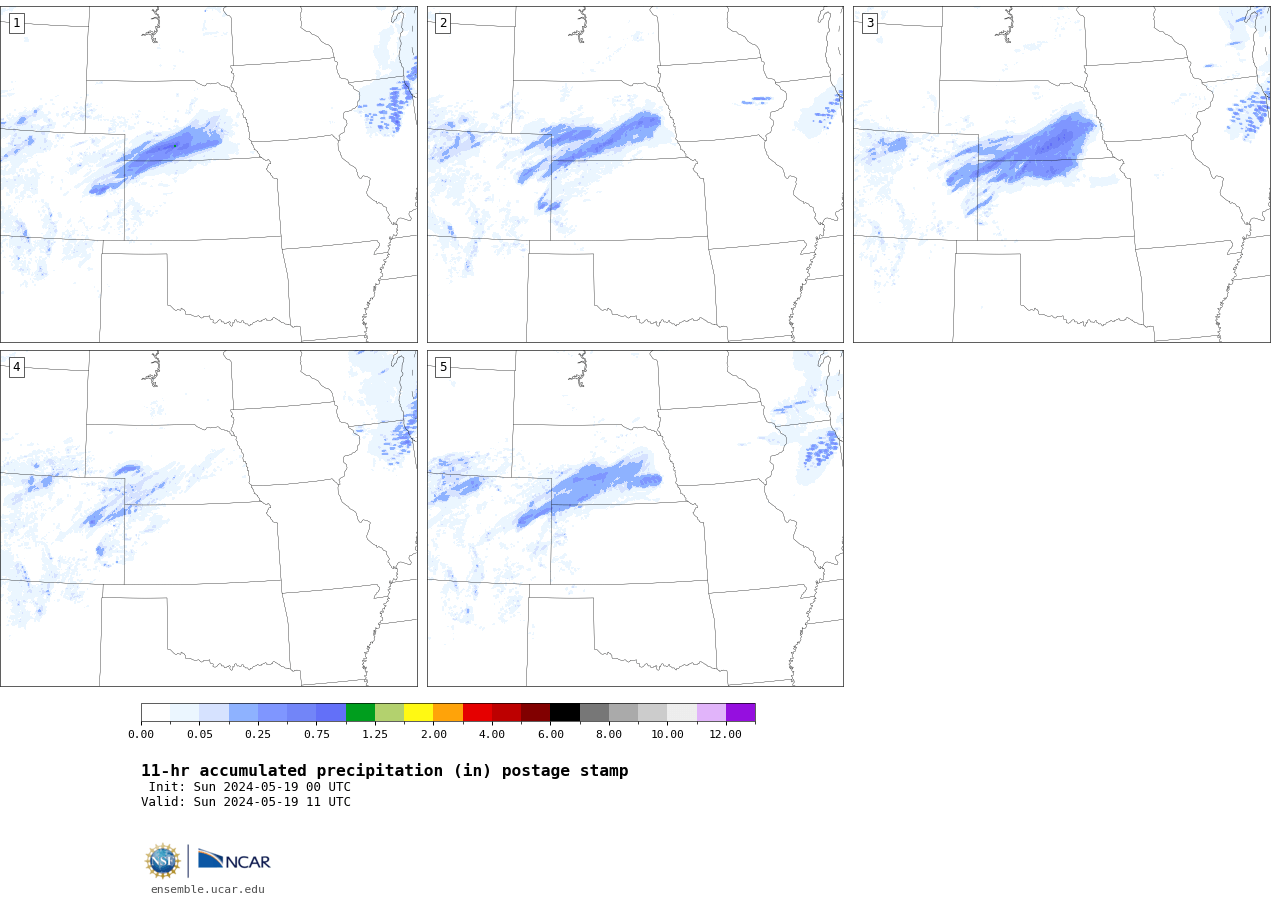Click the boxed number label 1
This screenshot has width=1280, height=901.
click(x=16, y=23)
